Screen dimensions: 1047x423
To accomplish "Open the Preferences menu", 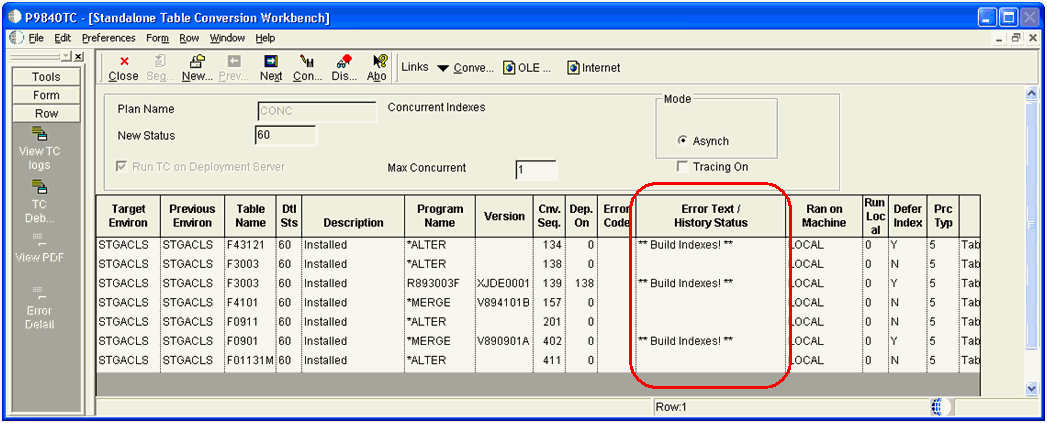I will pos(109,38).
